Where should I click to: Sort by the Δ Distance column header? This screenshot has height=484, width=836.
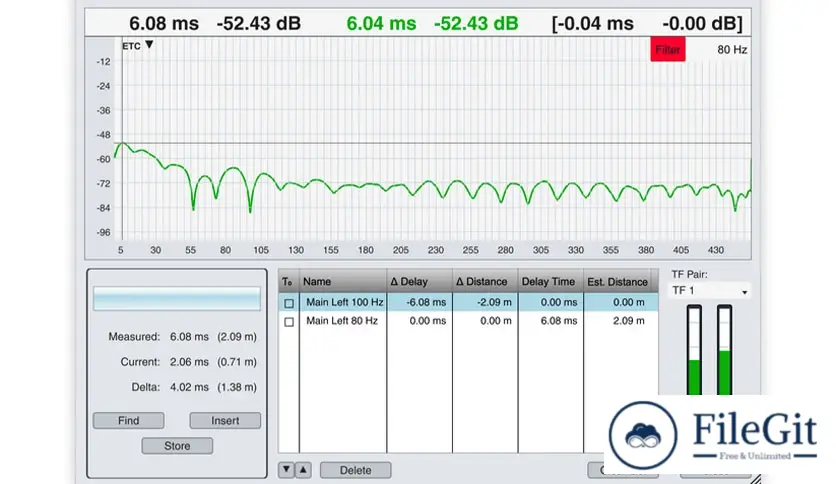pyautogui.click(x=485, y=281)
